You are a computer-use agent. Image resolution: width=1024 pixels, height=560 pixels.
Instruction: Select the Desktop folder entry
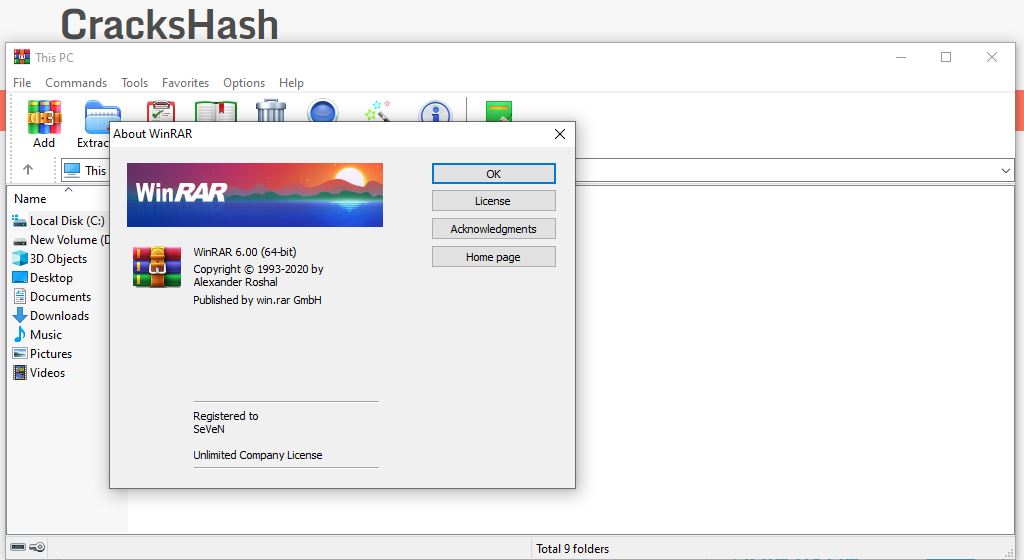[42, 277]
